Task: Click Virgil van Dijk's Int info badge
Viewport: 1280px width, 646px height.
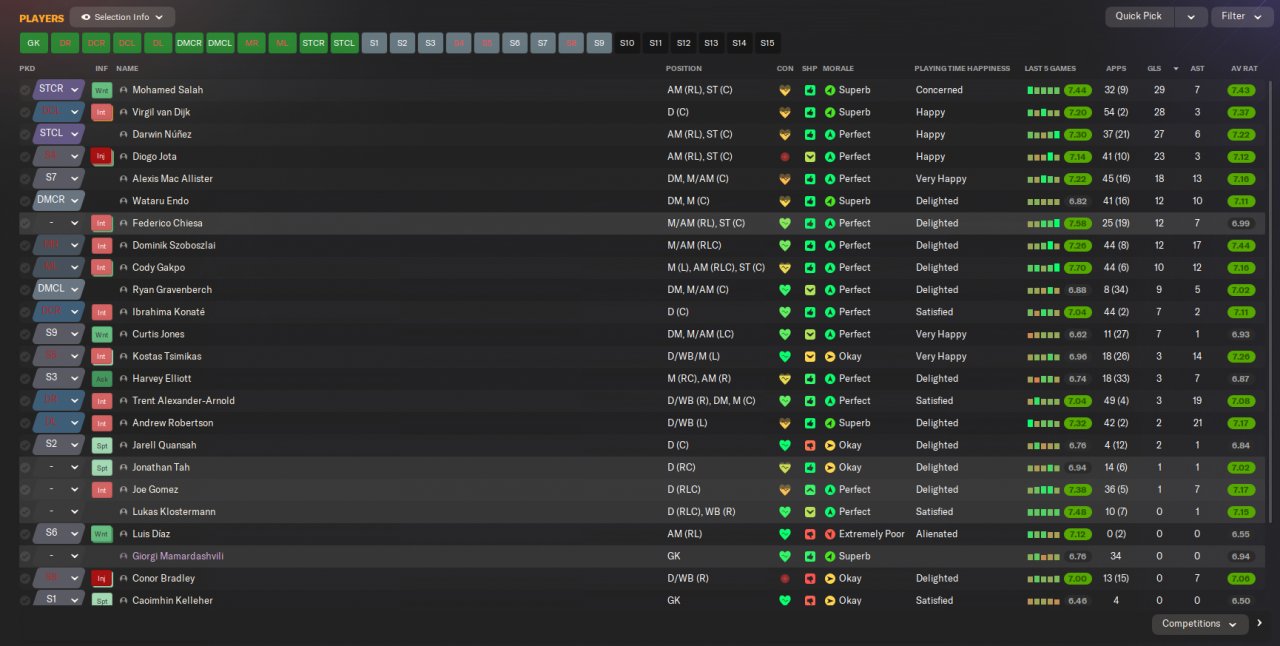Action: point(101,112)
